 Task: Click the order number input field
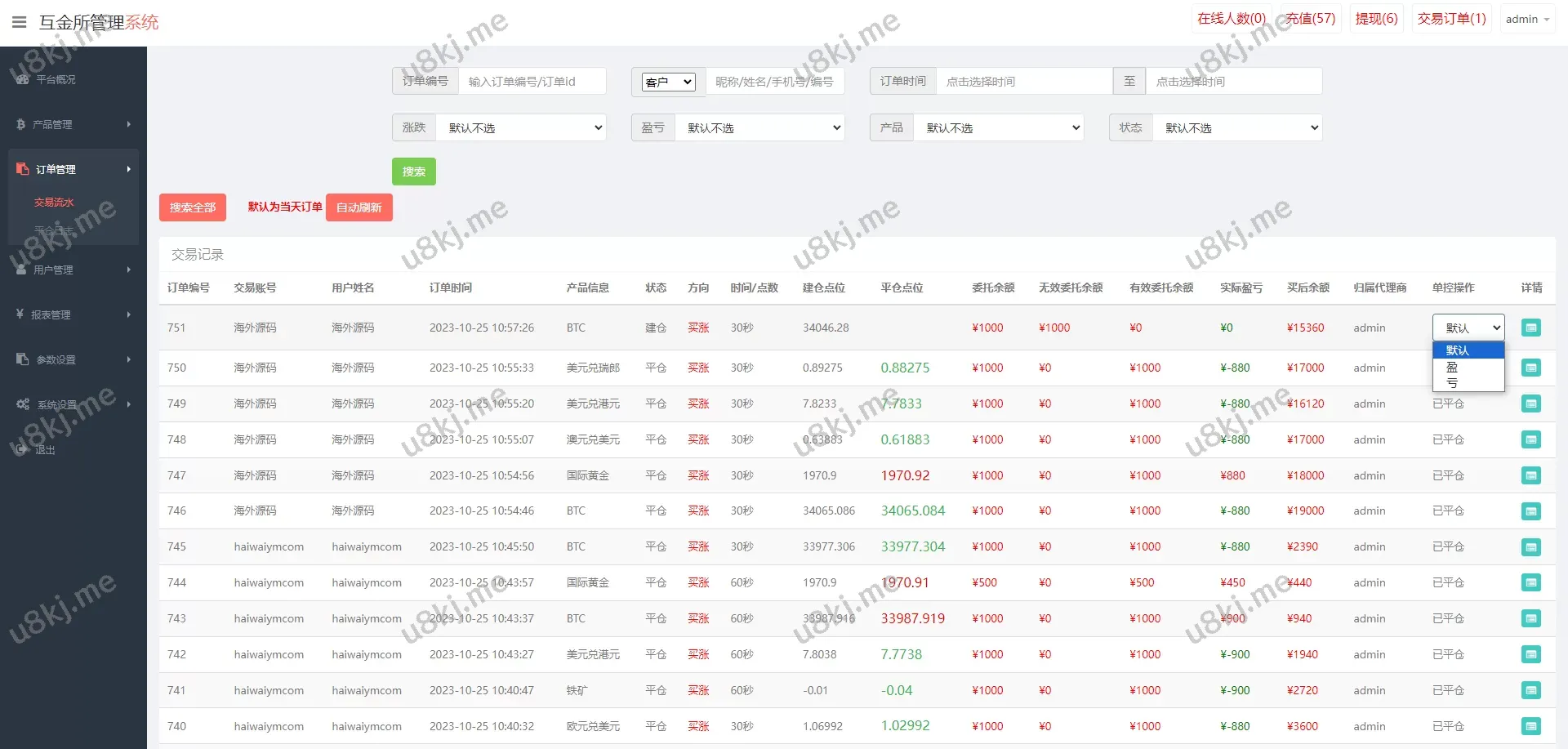[532, 82]
